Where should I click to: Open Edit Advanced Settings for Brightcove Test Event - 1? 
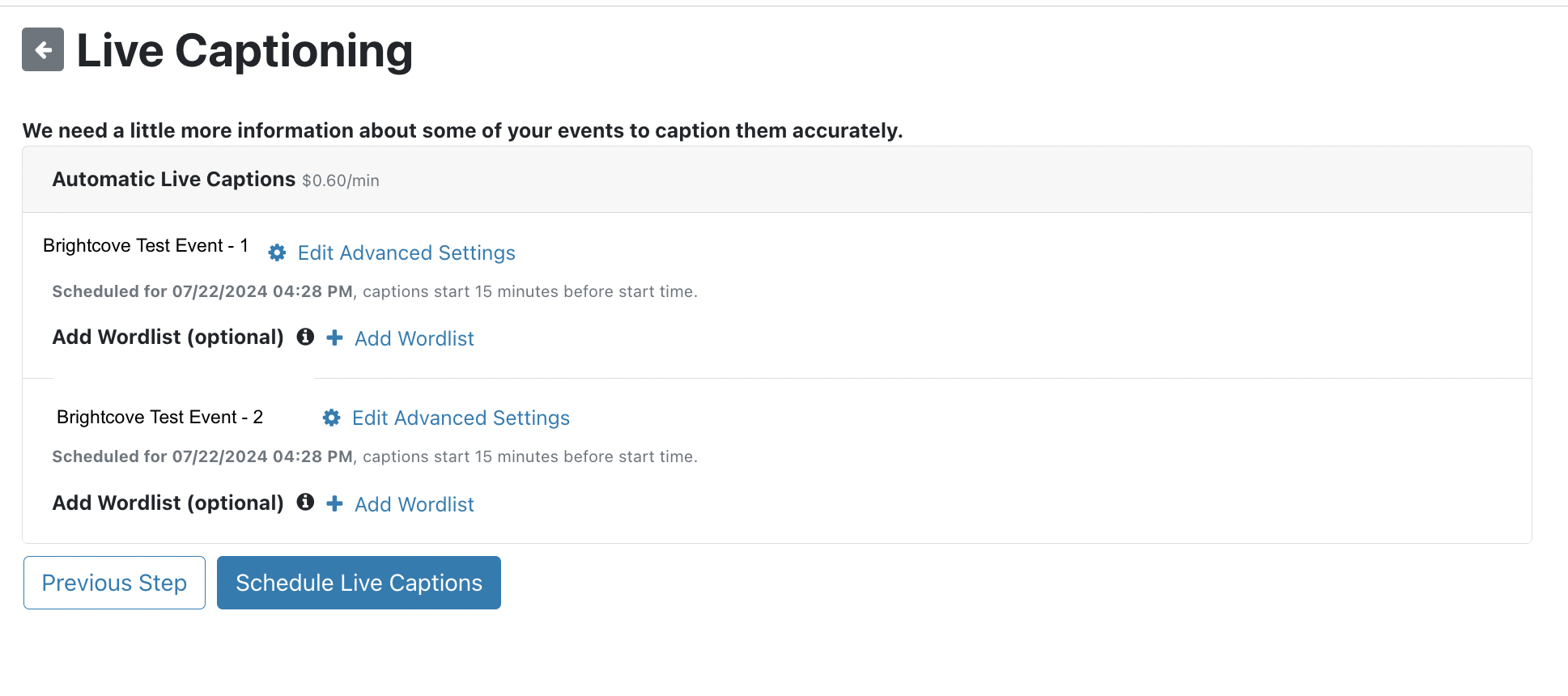(406, 253)
